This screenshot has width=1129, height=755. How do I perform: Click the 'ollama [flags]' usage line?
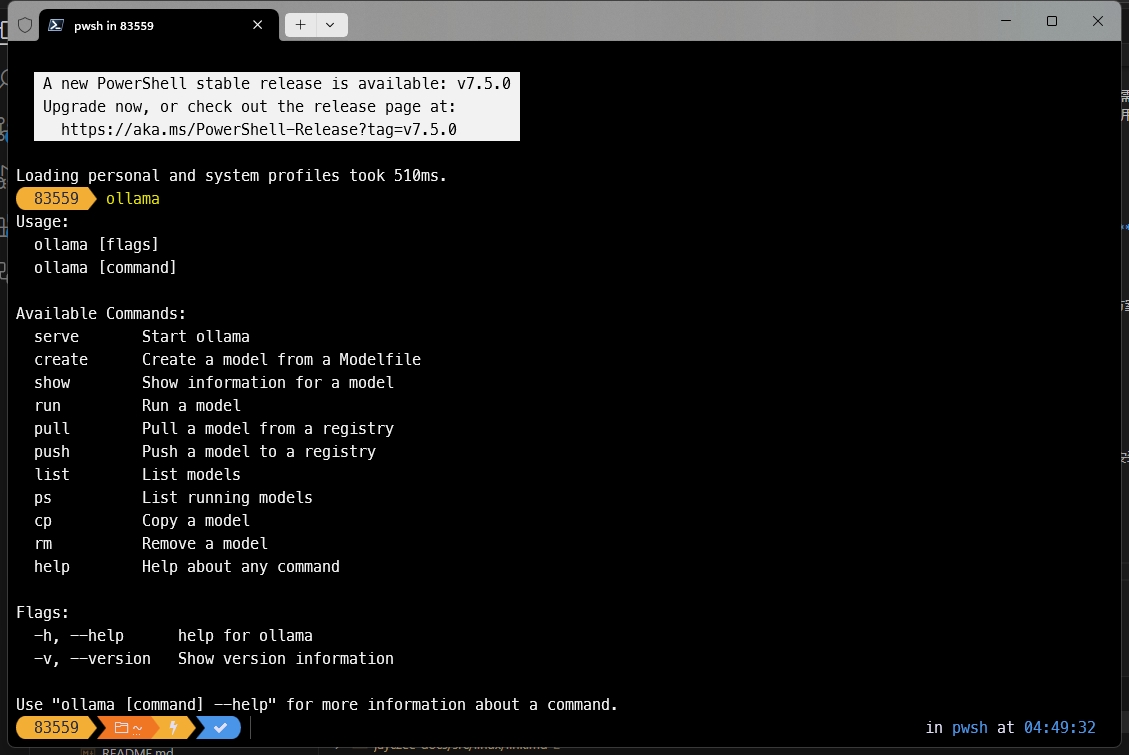[96, 245]
